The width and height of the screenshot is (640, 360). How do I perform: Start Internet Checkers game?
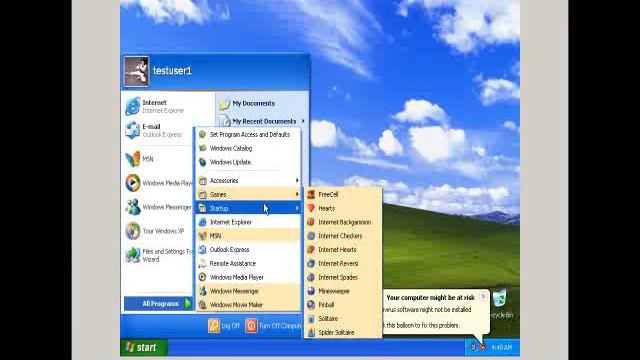pos(343,236)
